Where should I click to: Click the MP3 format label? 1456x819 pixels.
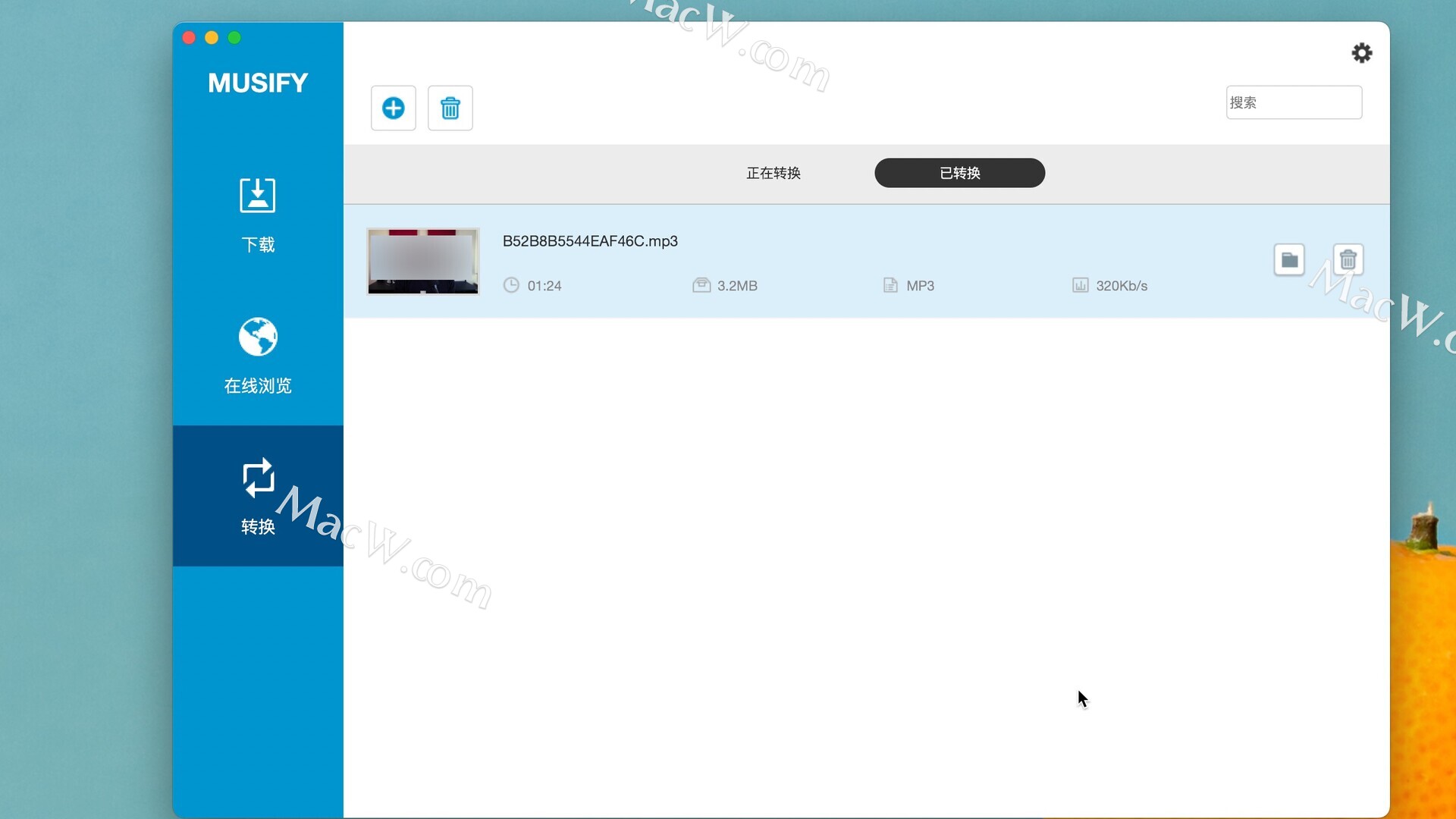(920, 286)
